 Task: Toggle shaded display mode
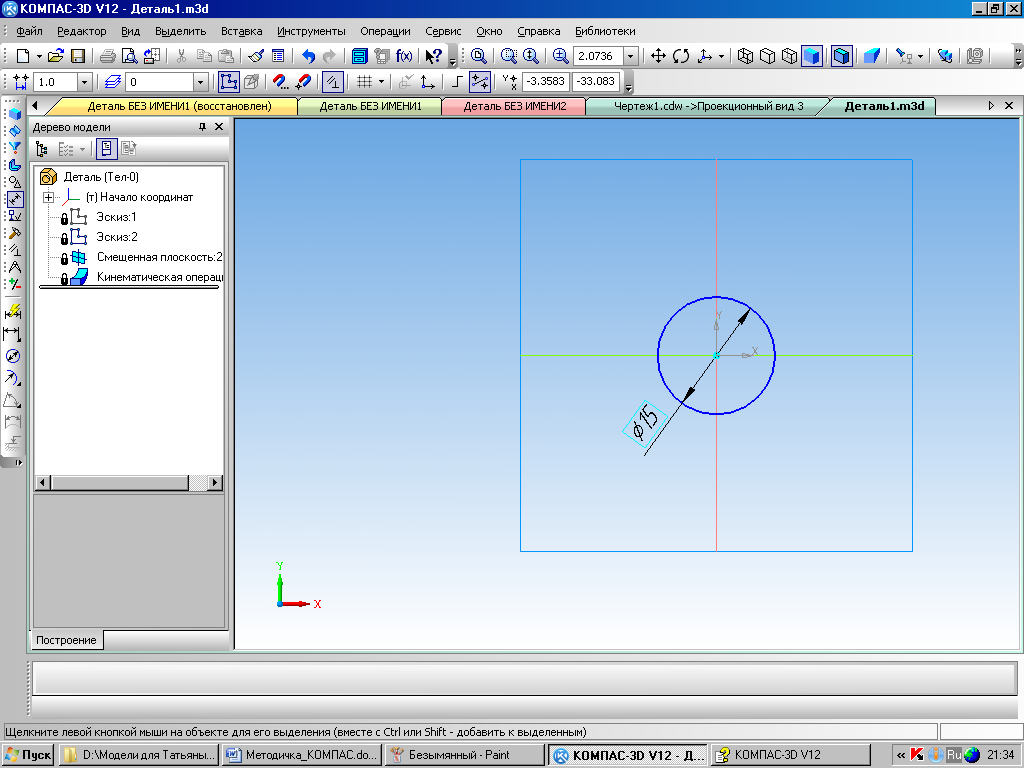coord(811,56)
